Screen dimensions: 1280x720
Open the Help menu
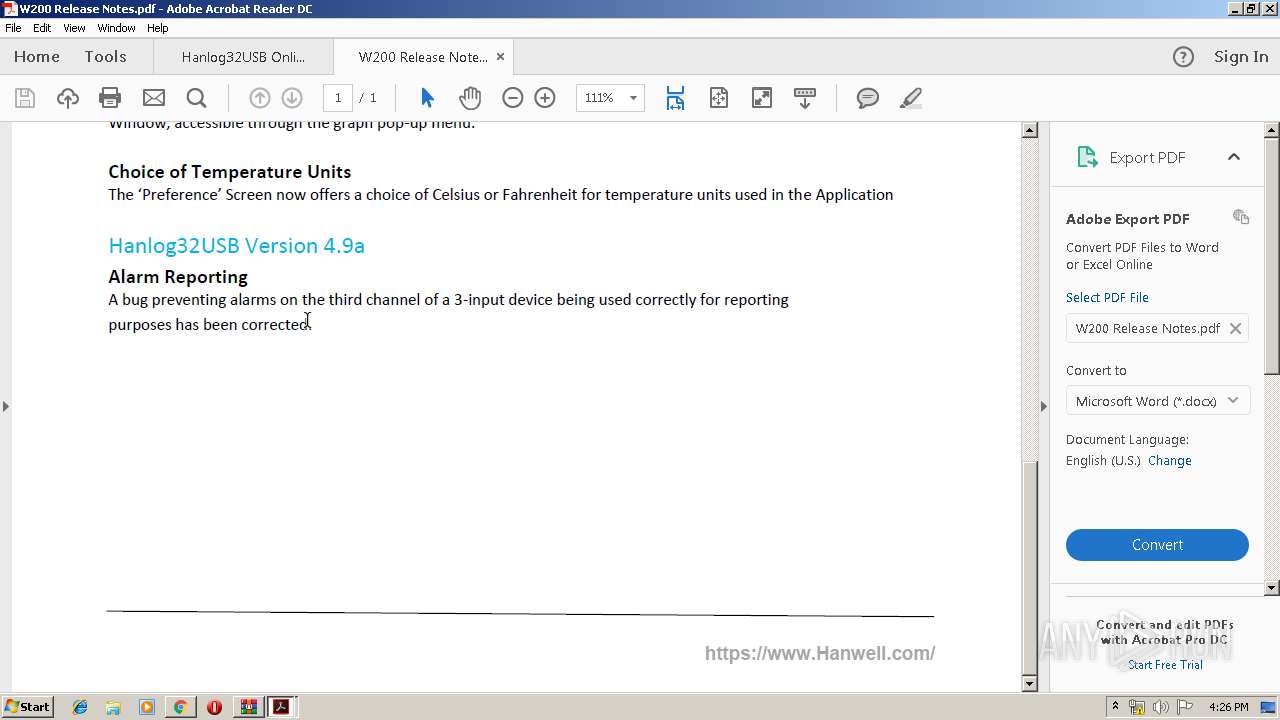pyautogui.click(x=158, y=28)
